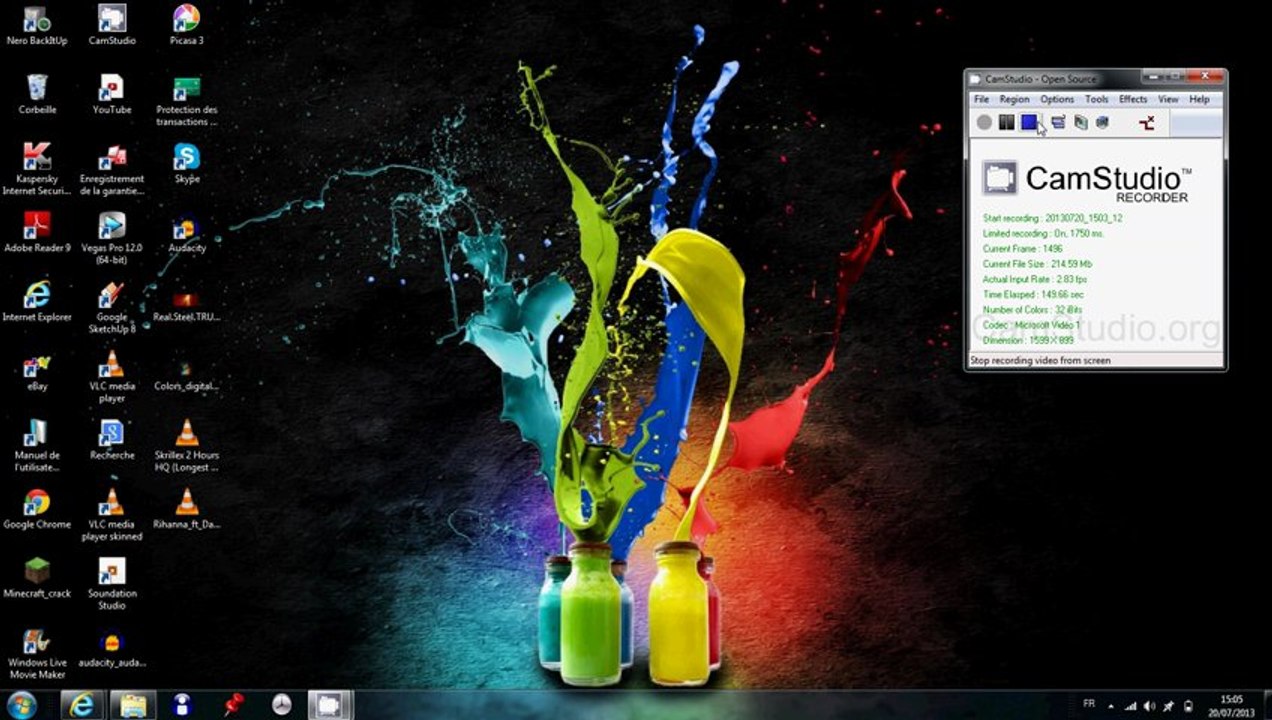1272x720 pixels.
Task: Click the clock-like icon in the taskbar
Action: (281, 705)
